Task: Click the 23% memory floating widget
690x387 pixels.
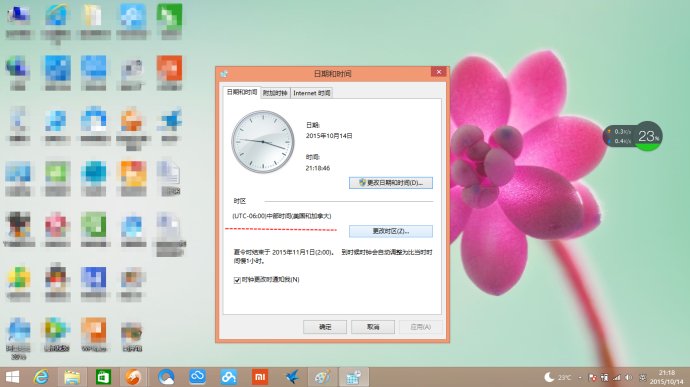Action: pyautogui.click(x=648, y=136)
